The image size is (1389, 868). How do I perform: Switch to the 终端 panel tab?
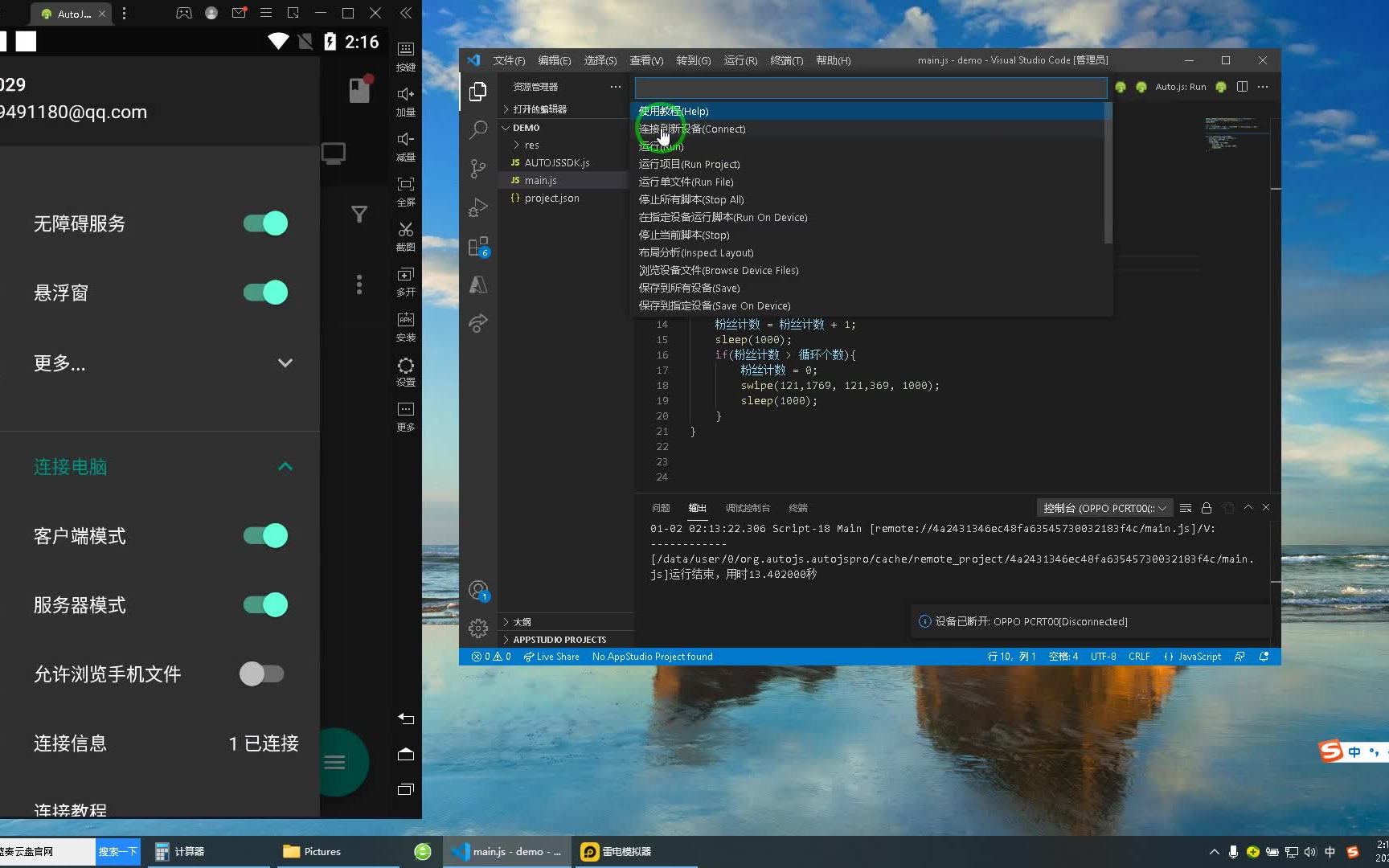pyautogui.click(x=798, y=508)
